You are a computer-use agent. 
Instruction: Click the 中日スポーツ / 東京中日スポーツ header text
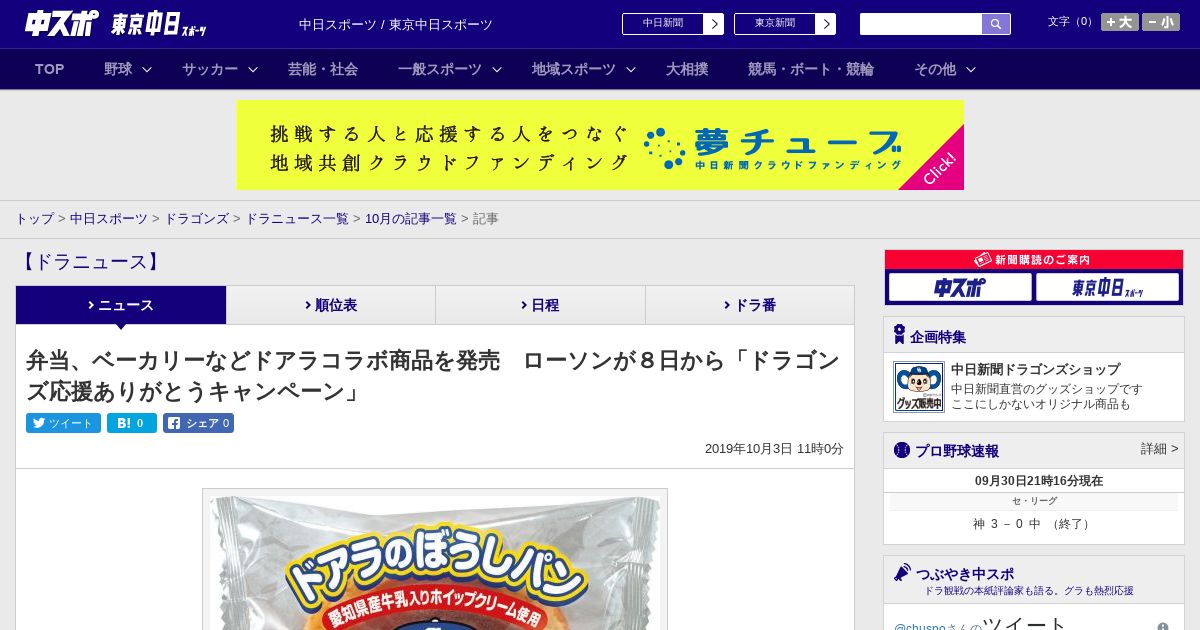coord(396,24)
